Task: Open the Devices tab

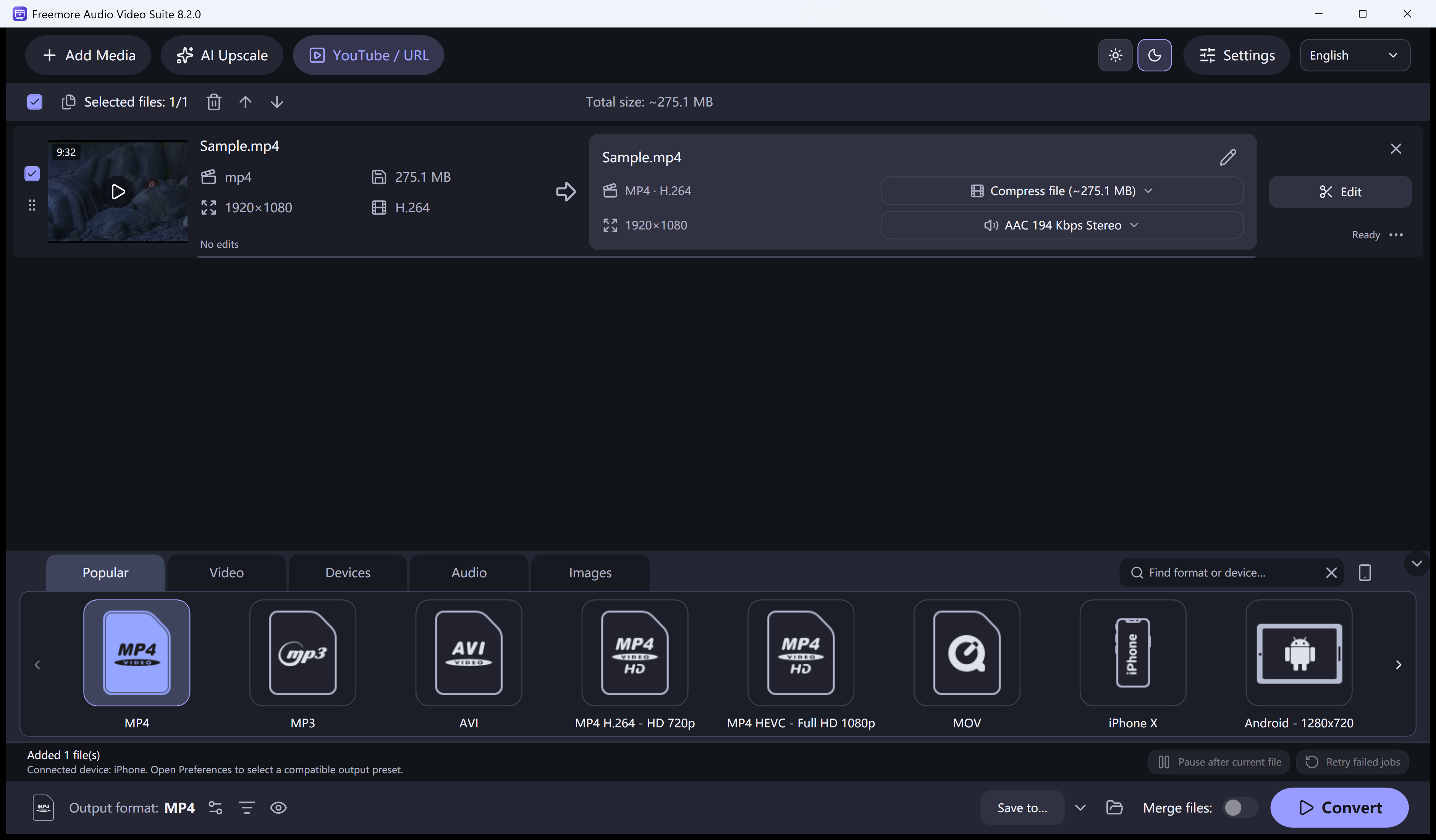Action: [x=348, y=573]
